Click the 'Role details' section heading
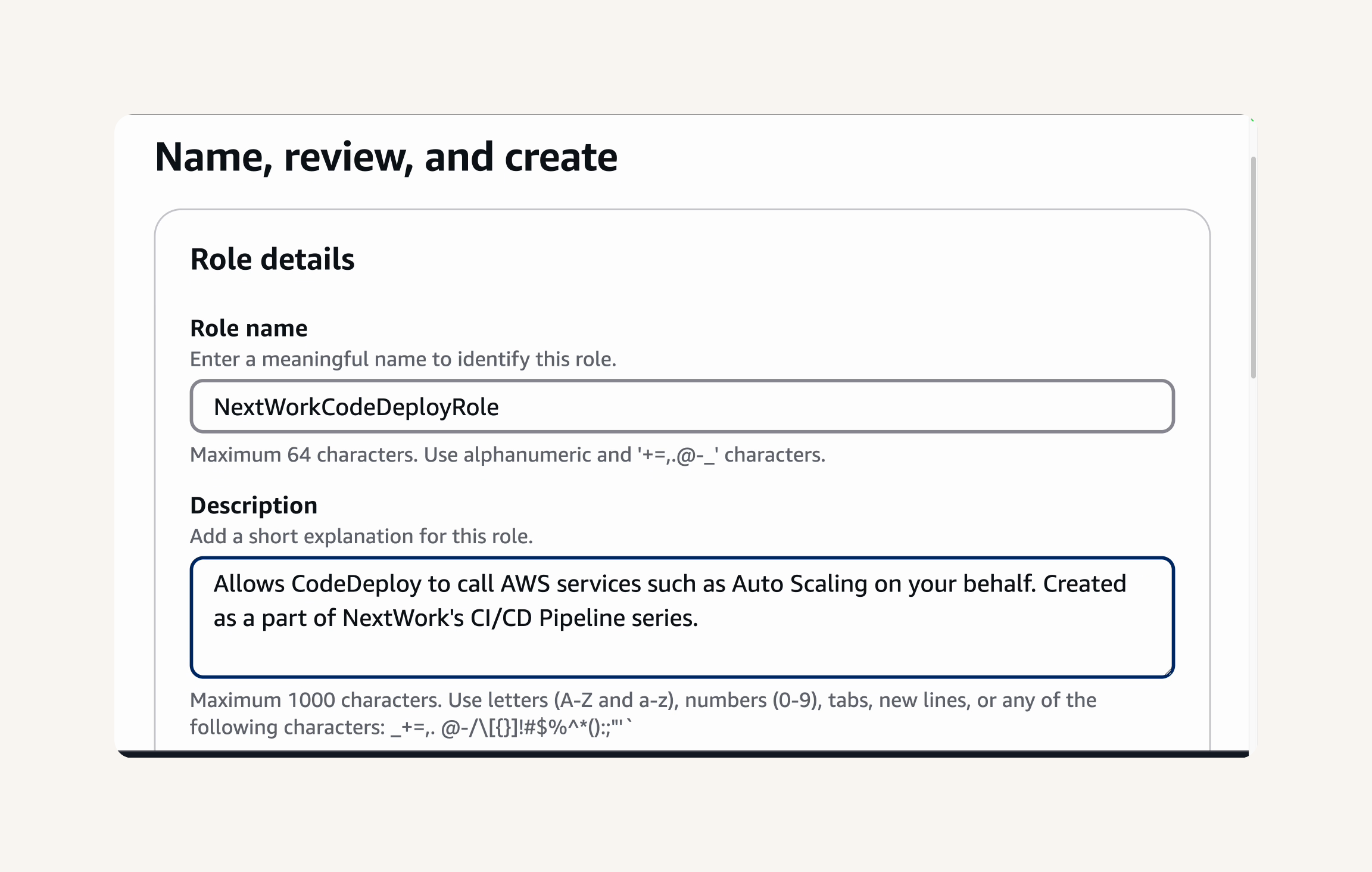 (272, 259)
